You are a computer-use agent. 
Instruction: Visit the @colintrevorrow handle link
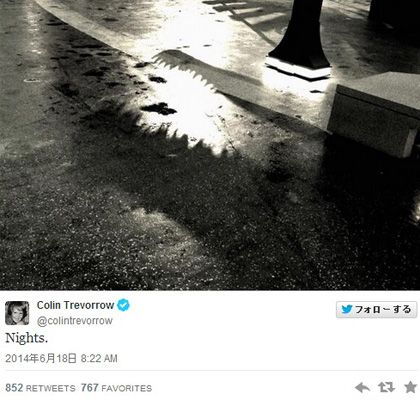point(75,321)
